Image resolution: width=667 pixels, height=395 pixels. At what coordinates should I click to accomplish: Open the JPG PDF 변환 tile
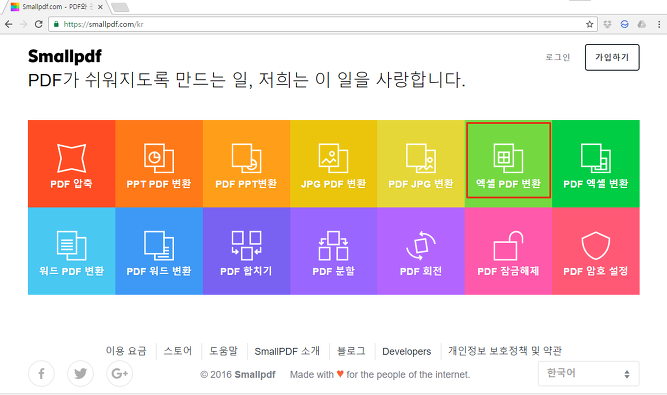[x=334, y=164]
